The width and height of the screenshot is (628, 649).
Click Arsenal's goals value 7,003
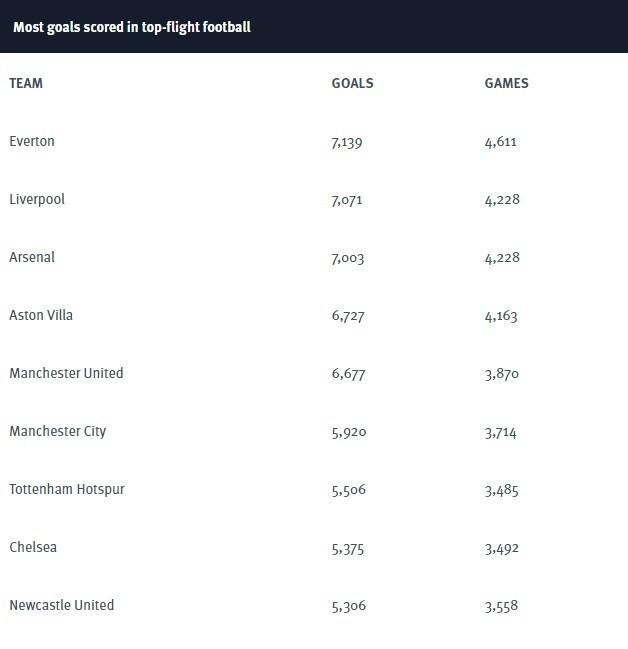coord(348,258)
